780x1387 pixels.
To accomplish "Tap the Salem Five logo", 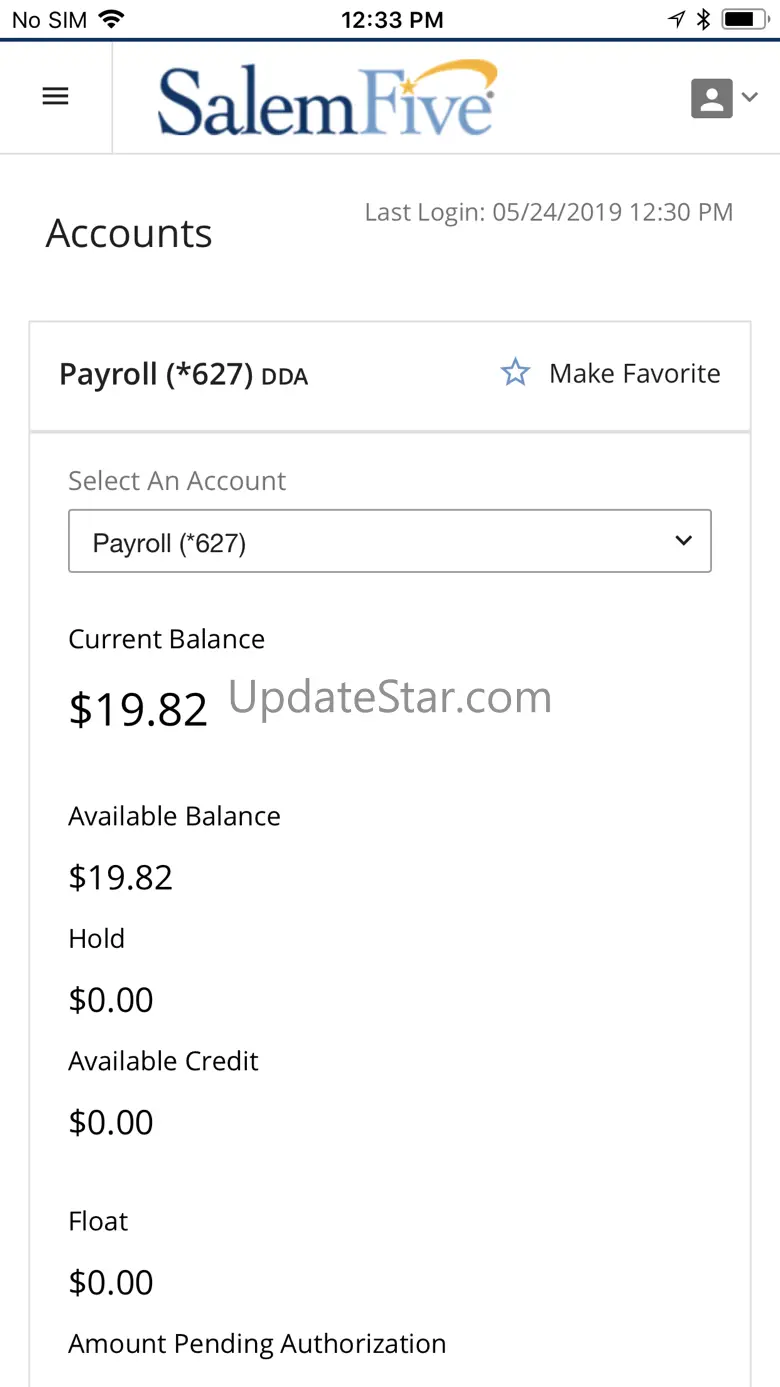I will tap(327, 98).
